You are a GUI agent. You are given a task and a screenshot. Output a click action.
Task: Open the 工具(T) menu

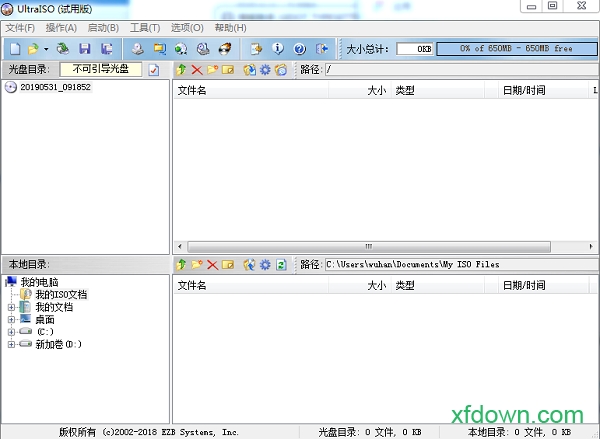coord(145,28)
